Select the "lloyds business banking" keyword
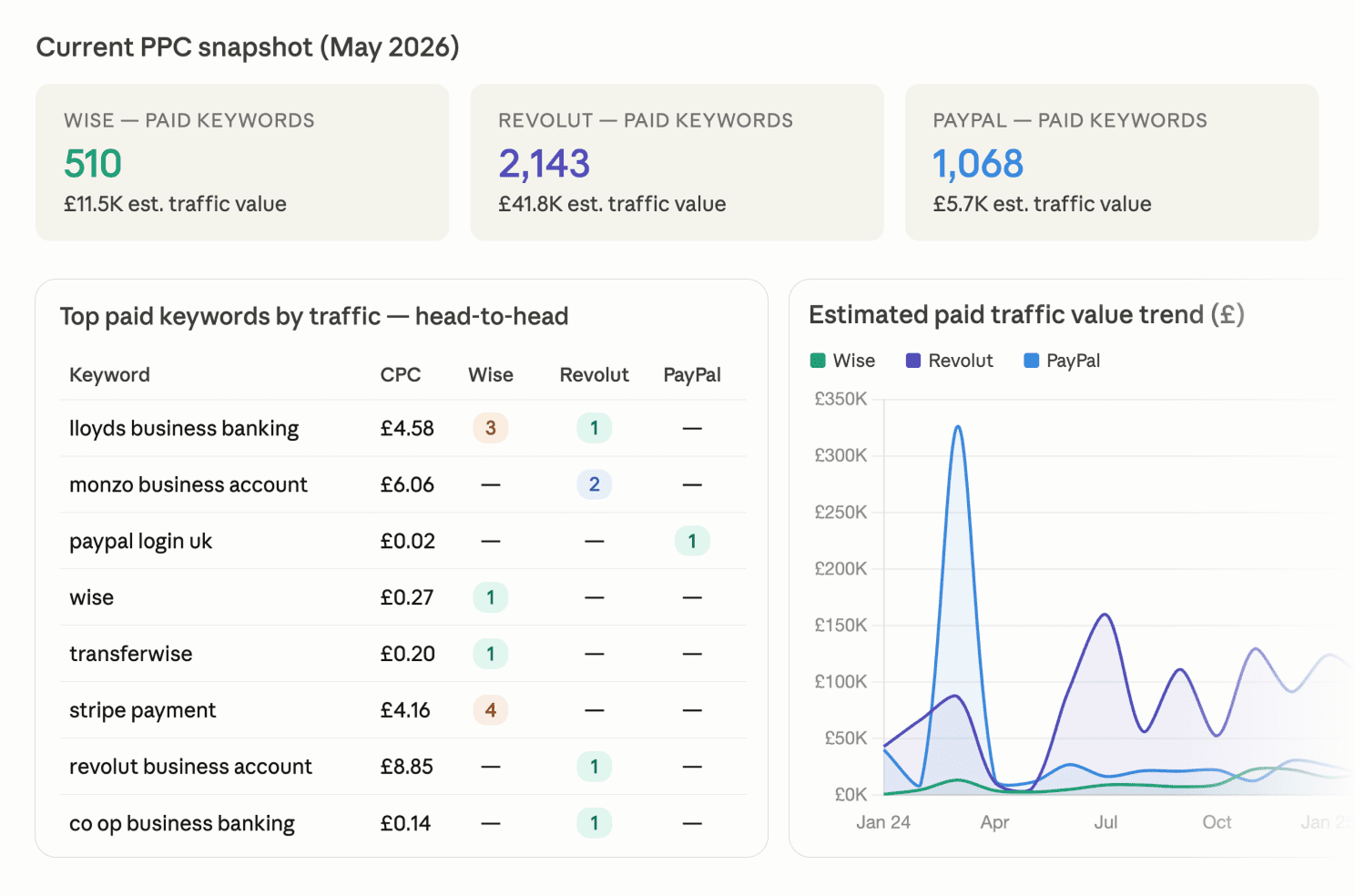This screenshot has width=1355, height=896. [184, 429]
